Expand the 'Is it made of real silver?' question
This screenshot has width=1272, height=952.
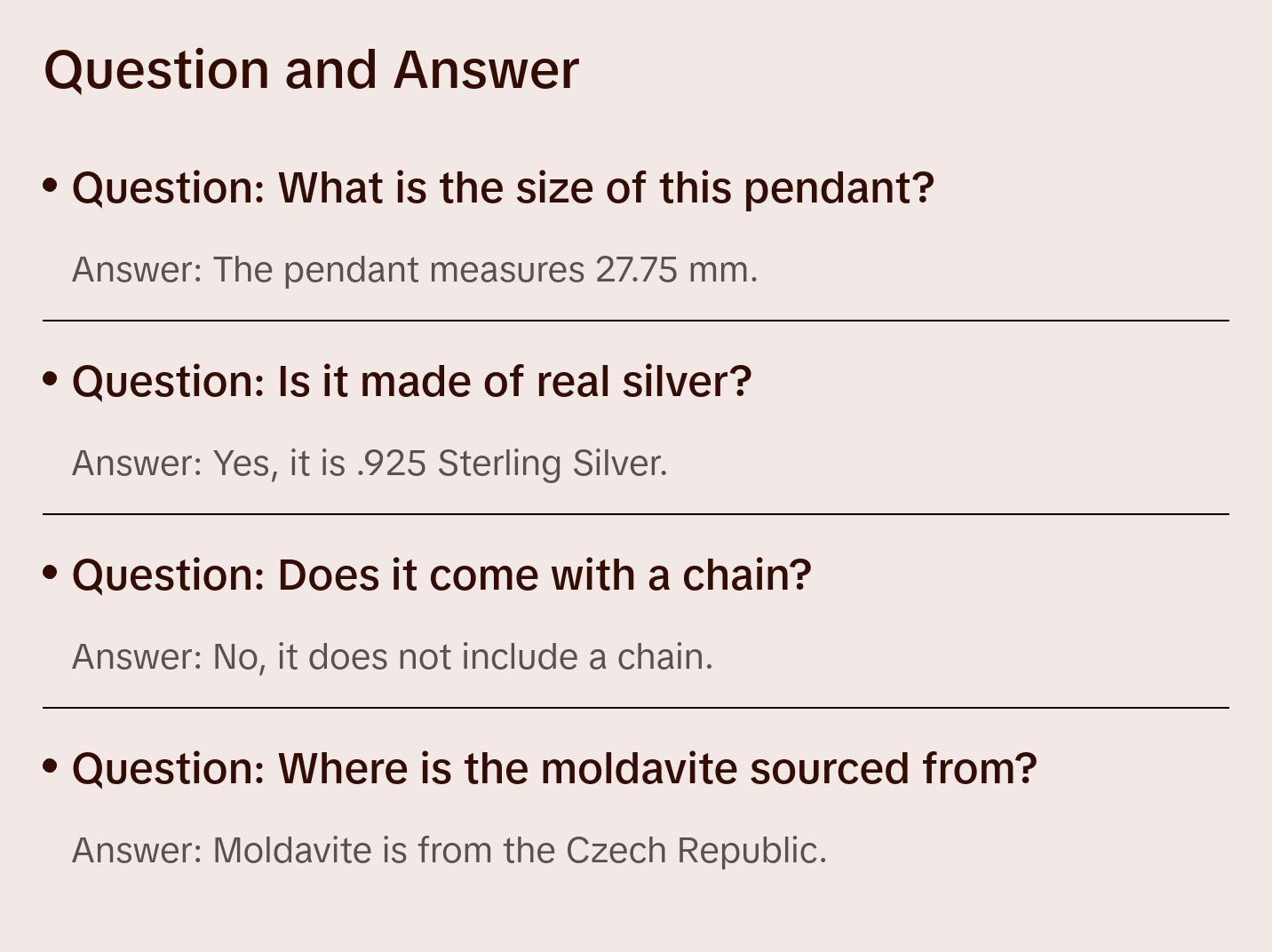coord(411,382)
